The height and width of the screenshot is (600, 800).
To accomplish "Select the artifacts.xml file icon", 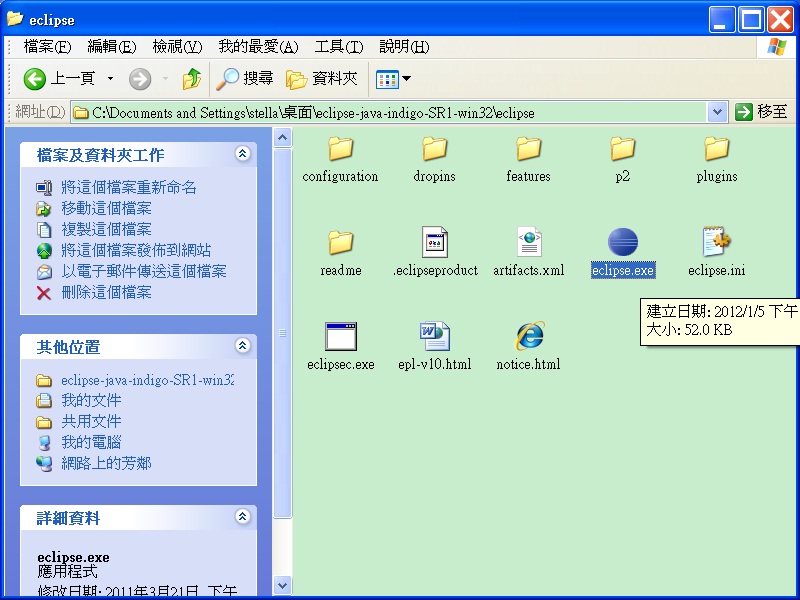I will tap(529, 242).
